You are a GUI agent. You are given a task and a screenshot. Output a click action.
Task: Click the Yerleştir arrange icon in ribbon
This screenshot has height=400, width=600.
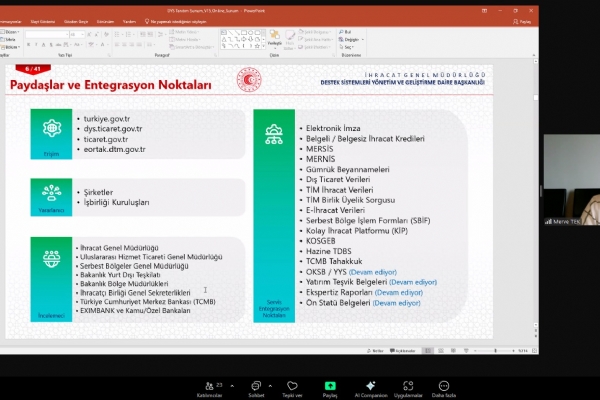point(275,38)
